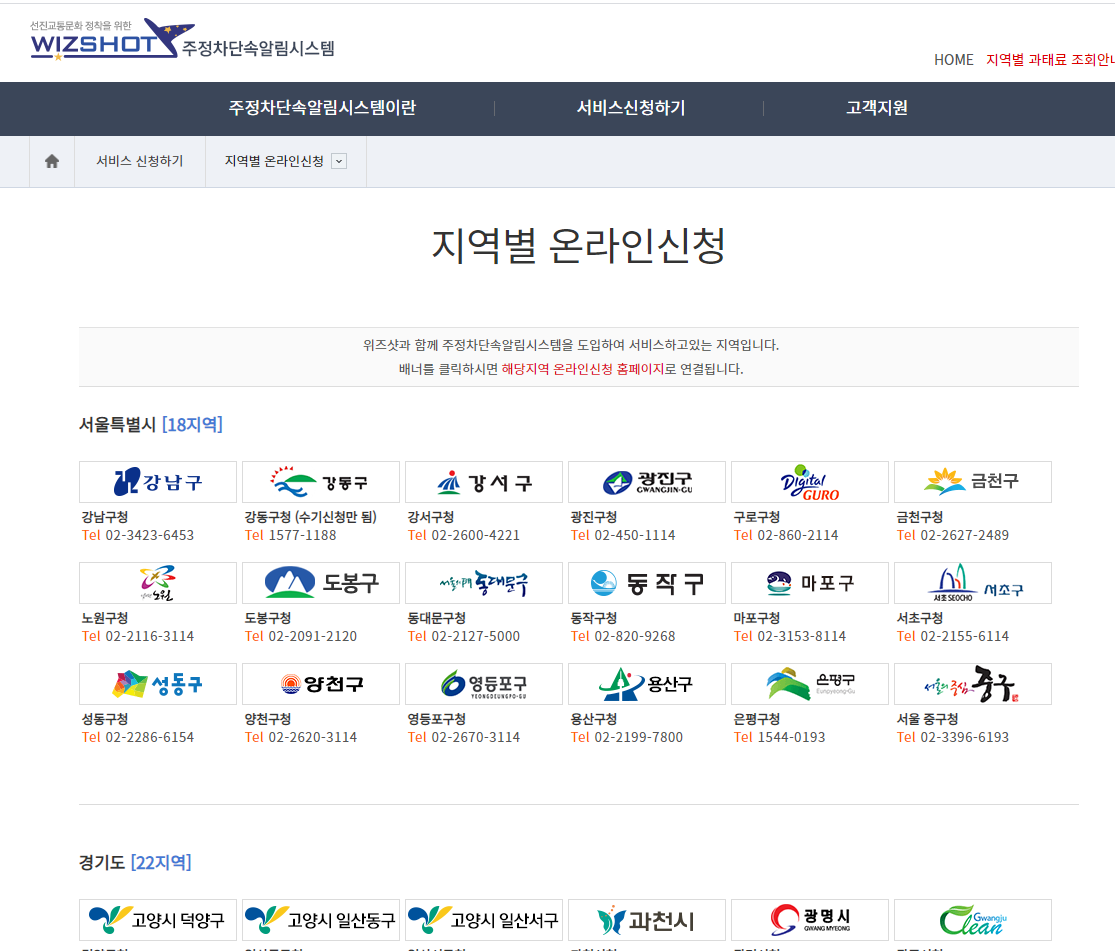Click the 은평구청 office name
This screenshot has height=951, width=1115.
tap(757, 719)
